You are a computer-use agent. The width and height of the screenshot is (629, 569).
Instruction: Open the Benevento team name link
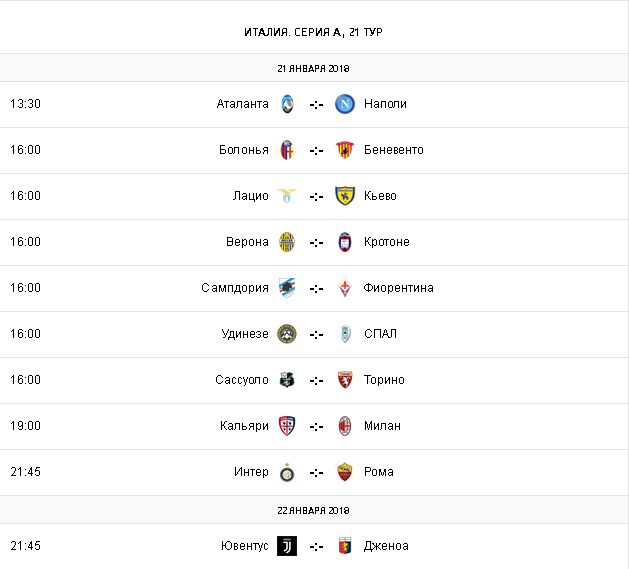tap(394, 150)
